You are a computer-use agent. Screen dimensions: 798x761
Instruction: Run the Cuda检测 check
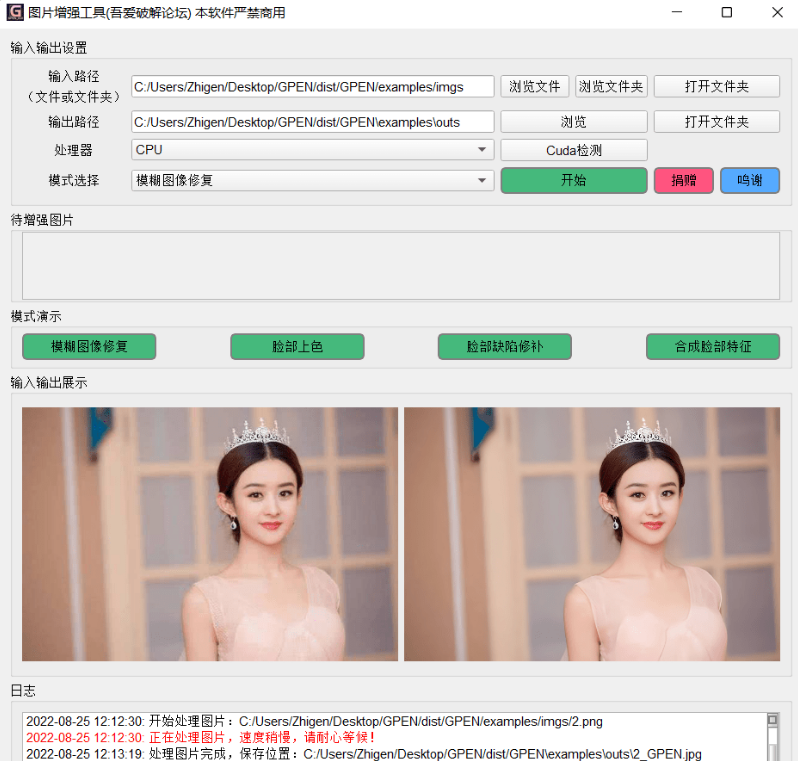574,150
